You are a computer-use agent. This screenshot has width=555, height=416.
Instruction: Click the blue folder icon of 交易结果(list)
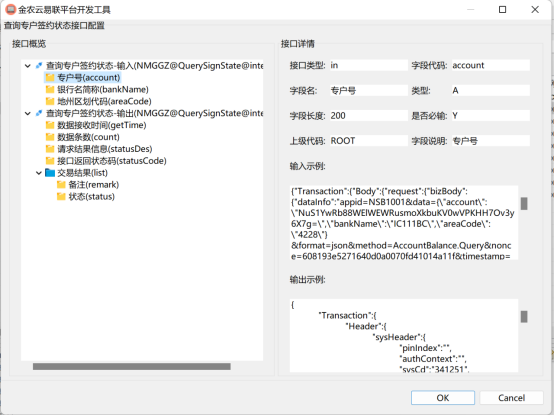[50, 173]
